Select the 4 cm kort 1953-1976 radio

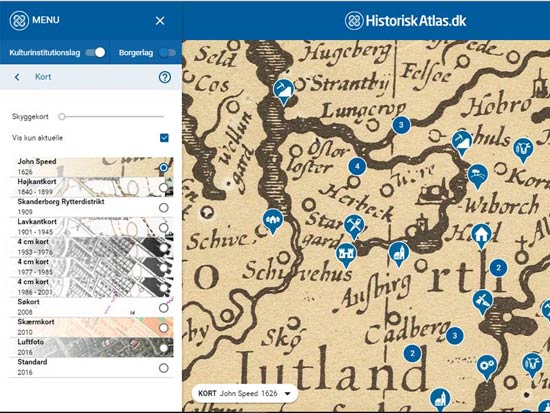click(x=163, y=248)
